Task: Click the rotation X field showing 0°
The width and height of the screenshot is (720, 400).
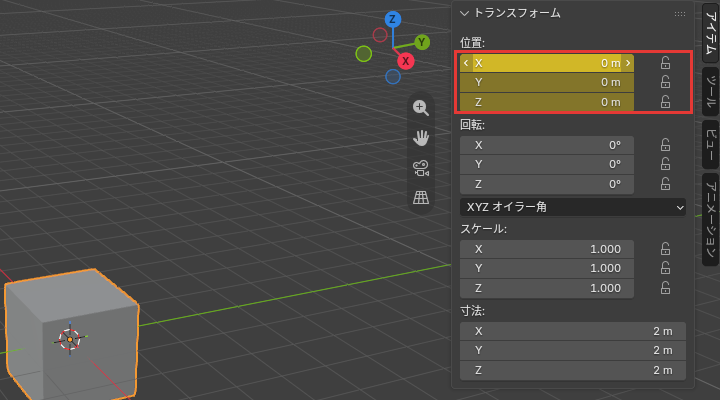Action: coord(547,145)
